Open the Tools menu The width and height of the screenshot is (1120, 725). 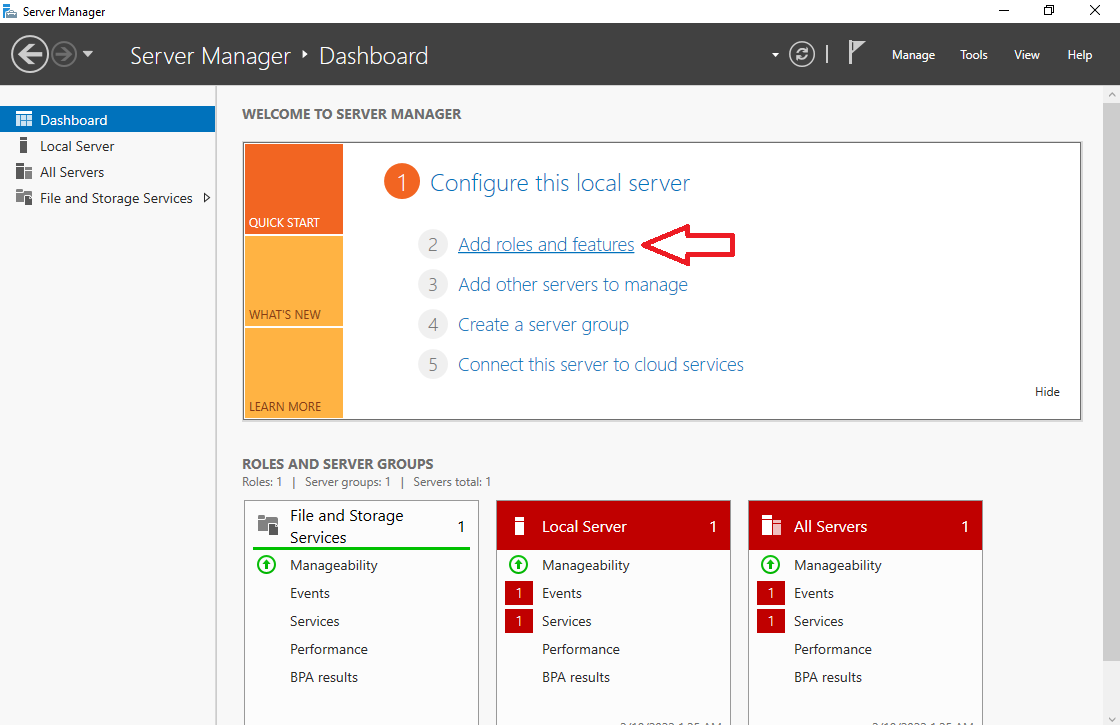pos(973,55)
